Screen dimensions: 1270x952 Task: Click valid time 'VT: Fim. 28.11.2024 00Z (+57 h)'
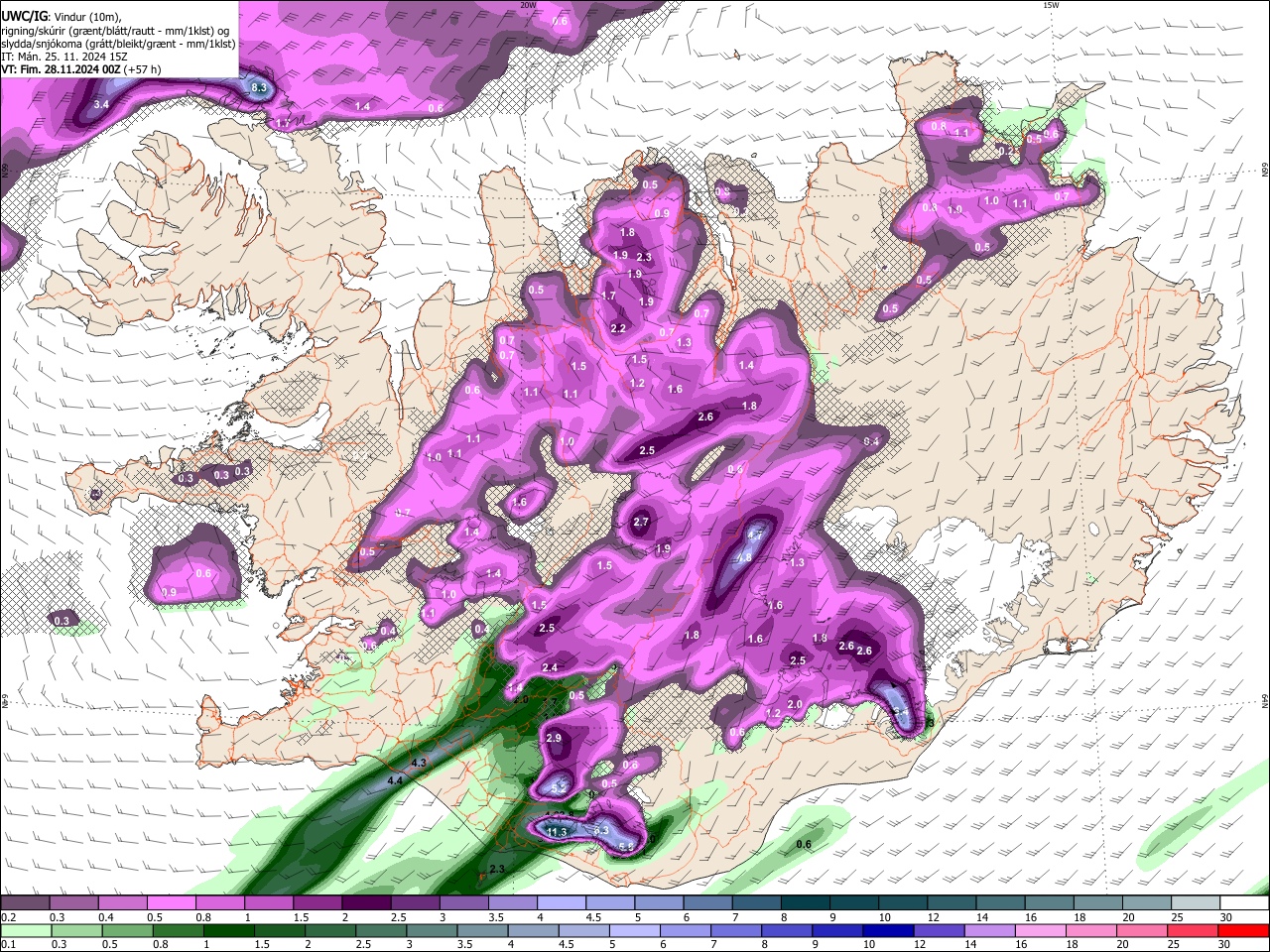(81, 69)
